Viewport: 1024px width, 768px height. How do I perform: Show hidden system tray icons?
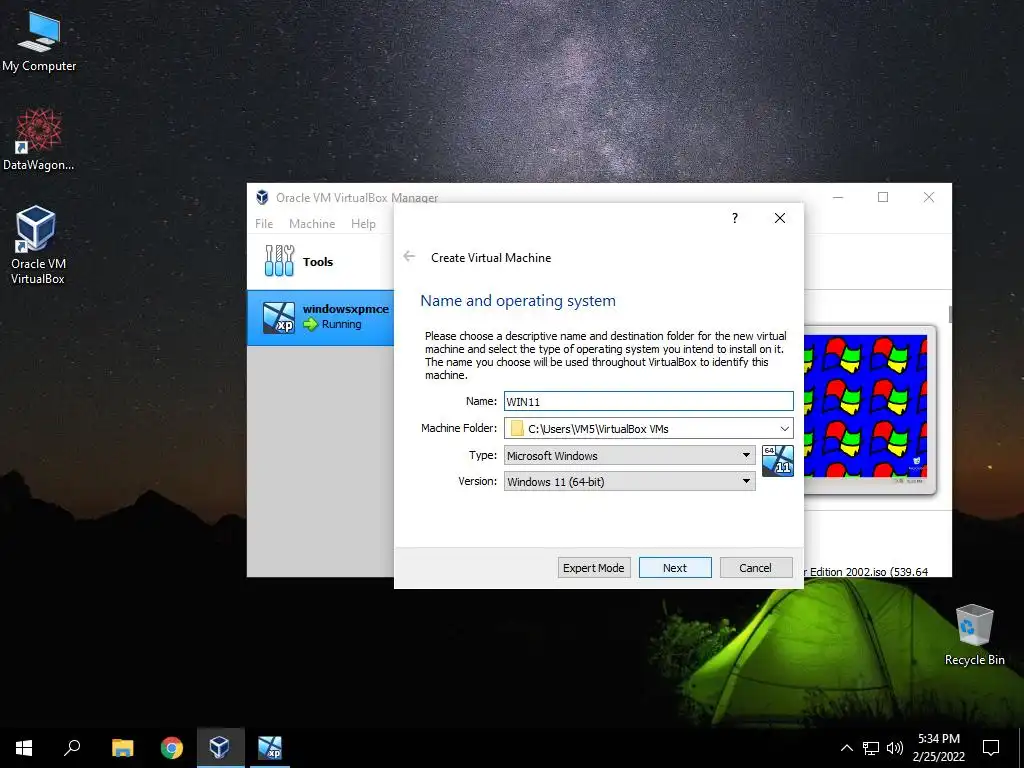pos(846,748)
